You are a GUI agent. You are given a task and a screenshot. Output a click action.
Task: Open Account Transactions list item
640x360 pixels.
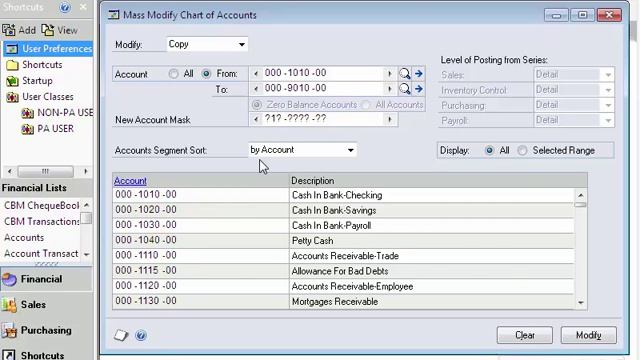pyautogui.click(x=41, y=253)
